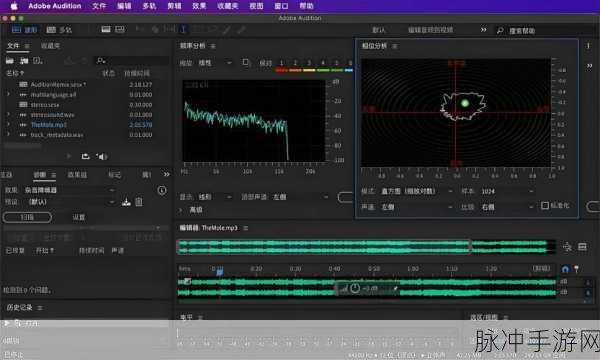Open the Phase Analysis mode dropdown (直方图)
Screen dimensions: 600x360
tap(417, 191)
